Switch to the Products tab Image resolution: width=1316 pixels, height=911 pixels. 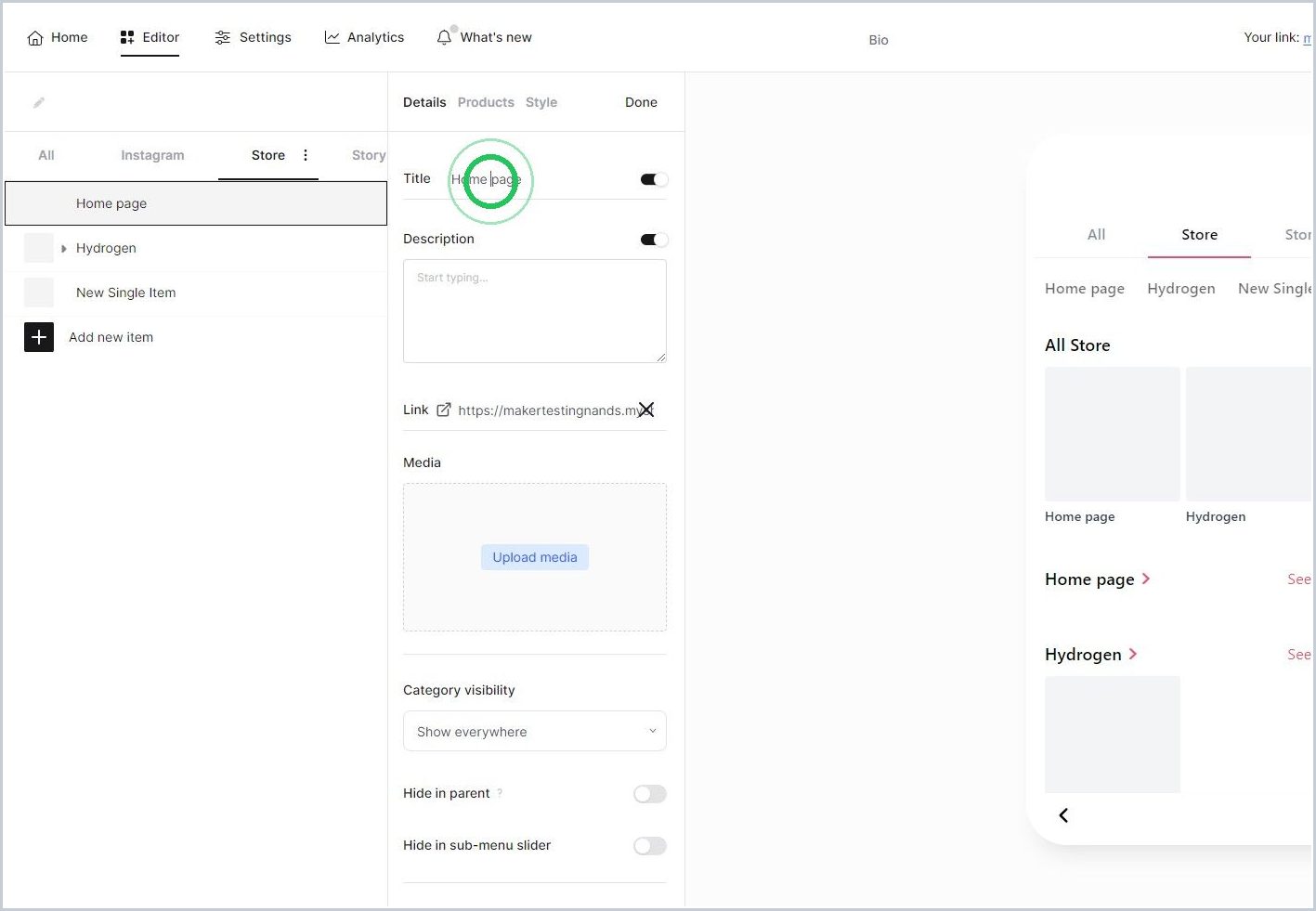click(x=486, y=102)
